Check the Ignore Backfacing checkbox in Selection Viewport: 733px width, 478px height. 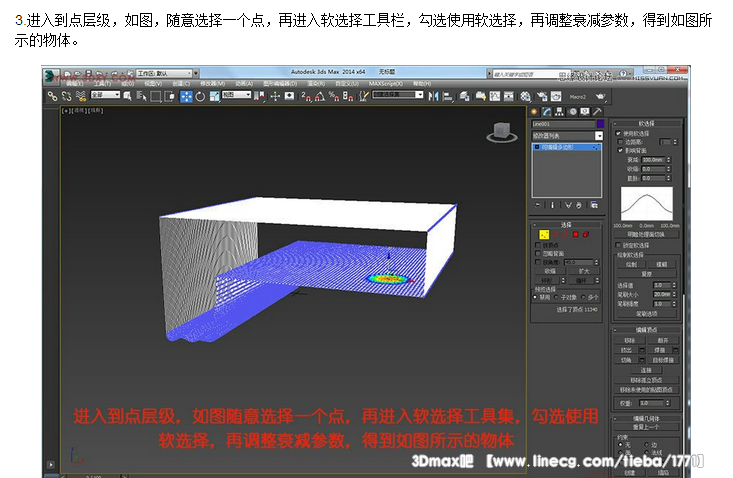(x=538, y=253)
